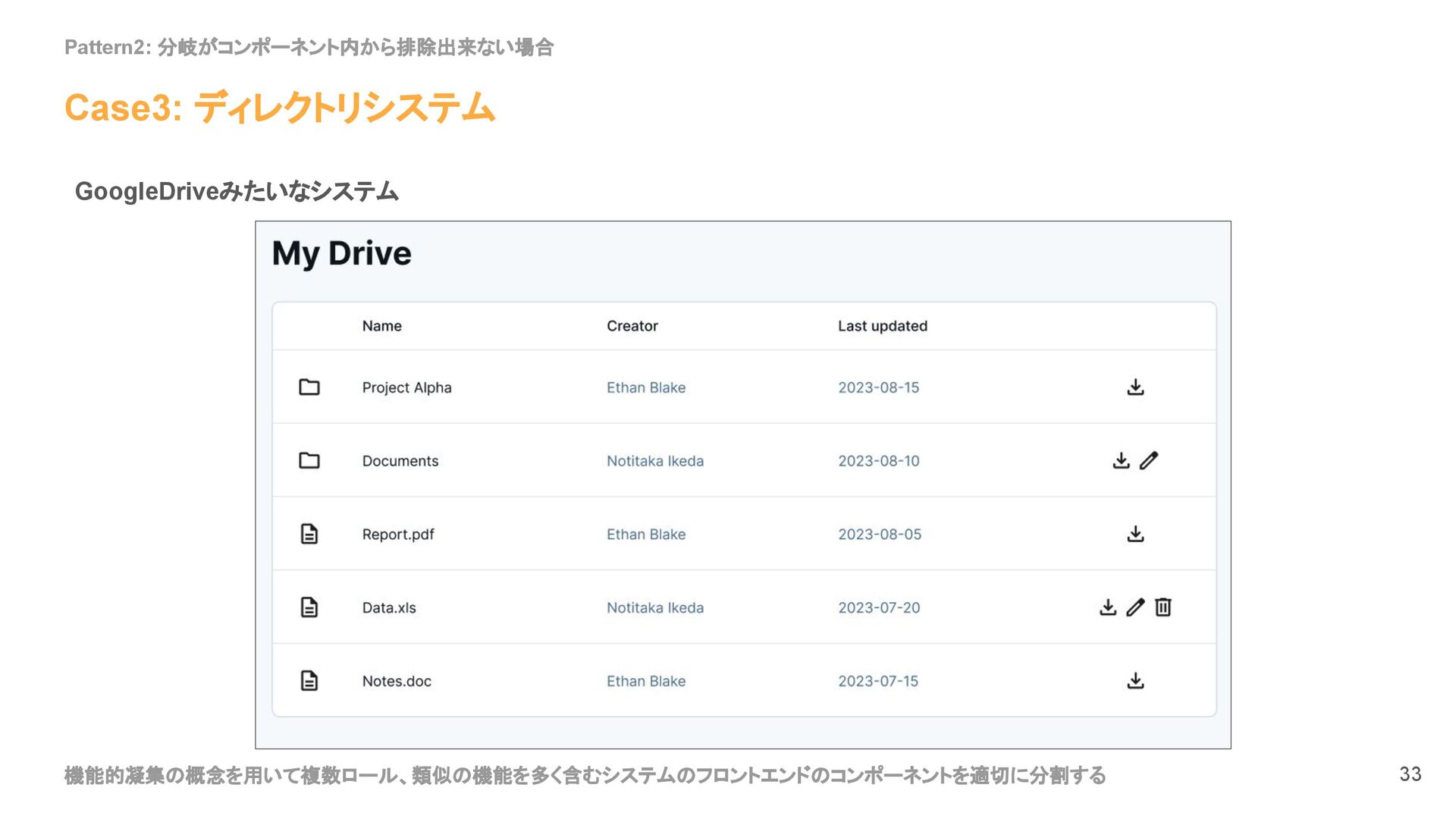Download Report.pdf file

tap(1135, 534)
